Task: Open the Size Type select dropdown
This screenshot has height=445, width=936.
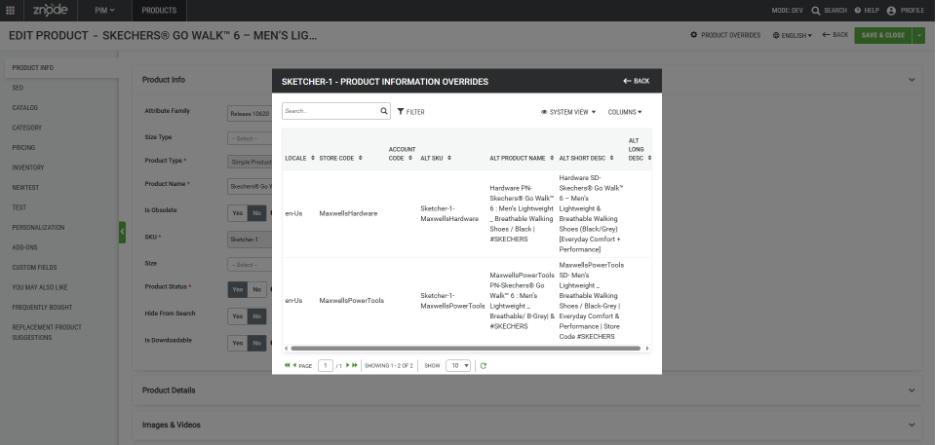Action: 250,138
